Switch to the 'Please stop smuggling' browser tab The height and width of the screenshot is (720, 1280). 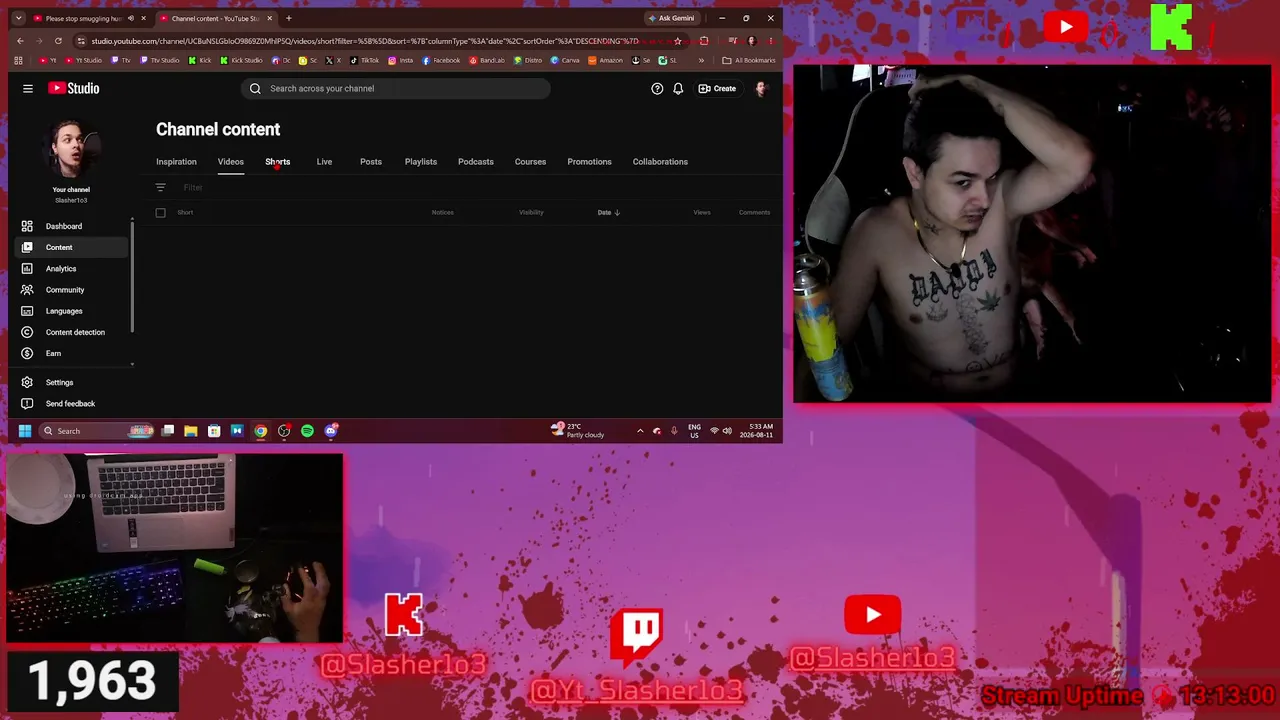tap(87, 18)
